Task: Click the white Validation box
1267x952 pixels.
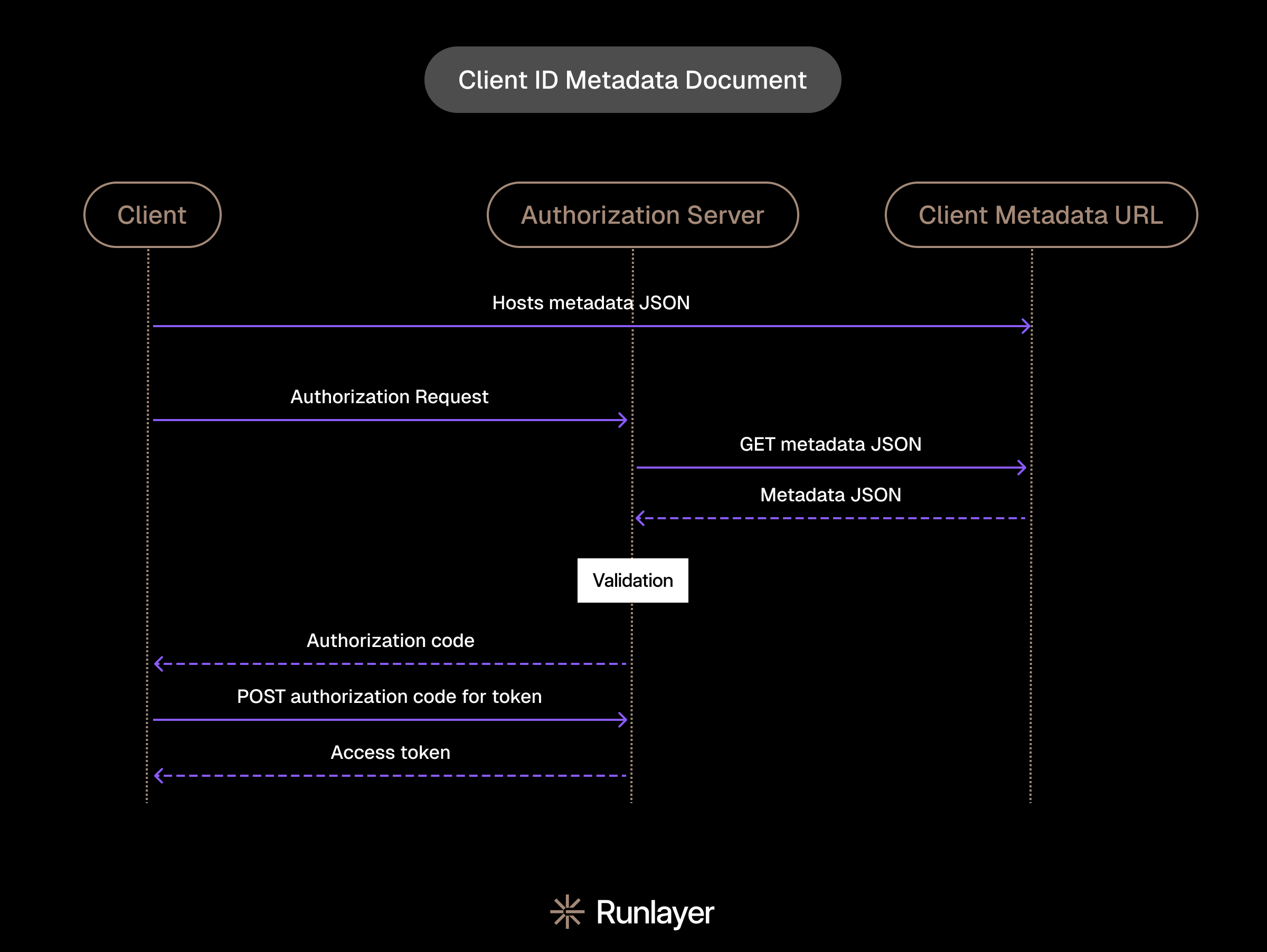Action: 632,580
